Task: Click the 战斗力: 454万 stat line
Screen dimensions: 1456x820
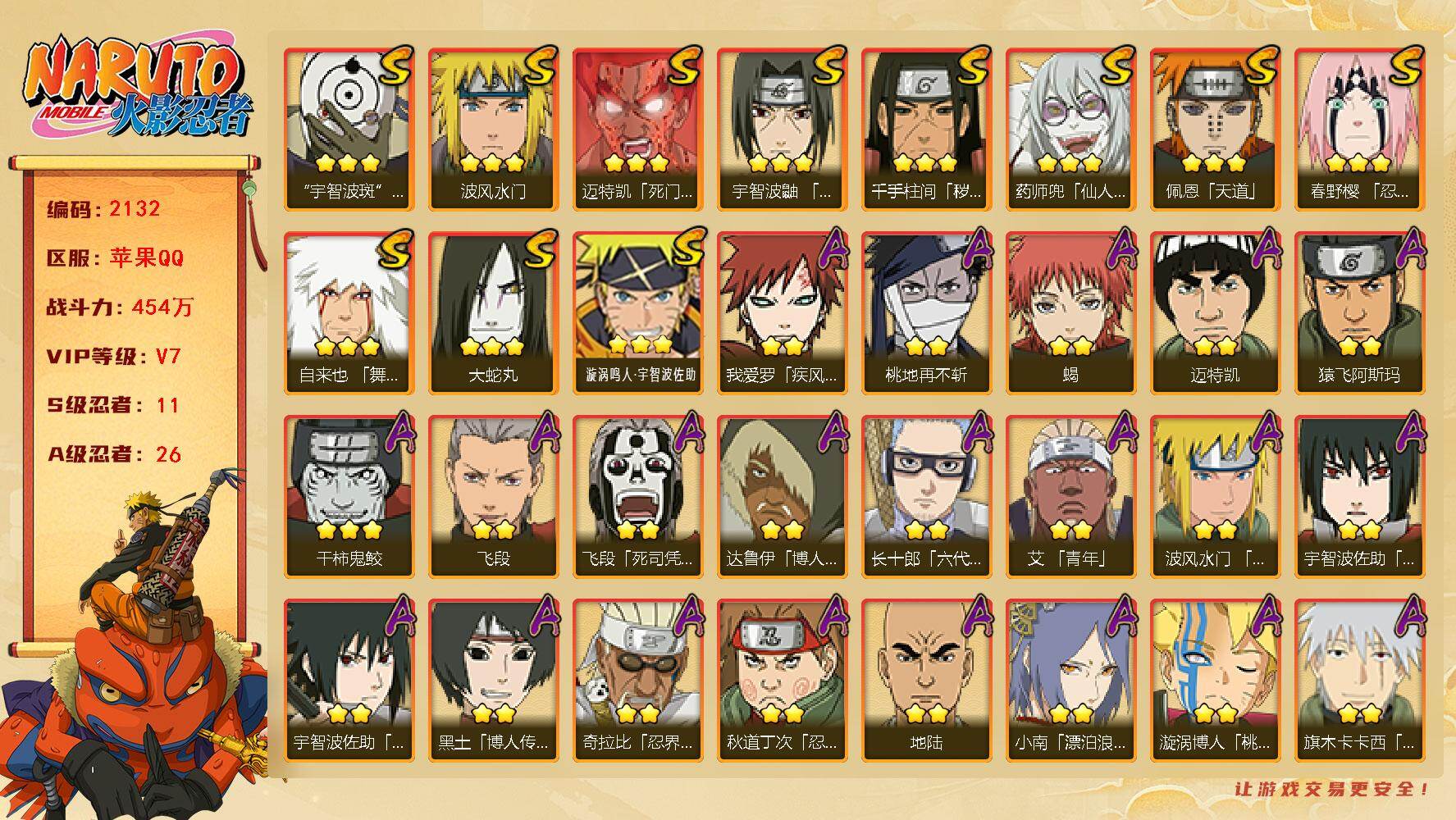Action: point(120,307)
